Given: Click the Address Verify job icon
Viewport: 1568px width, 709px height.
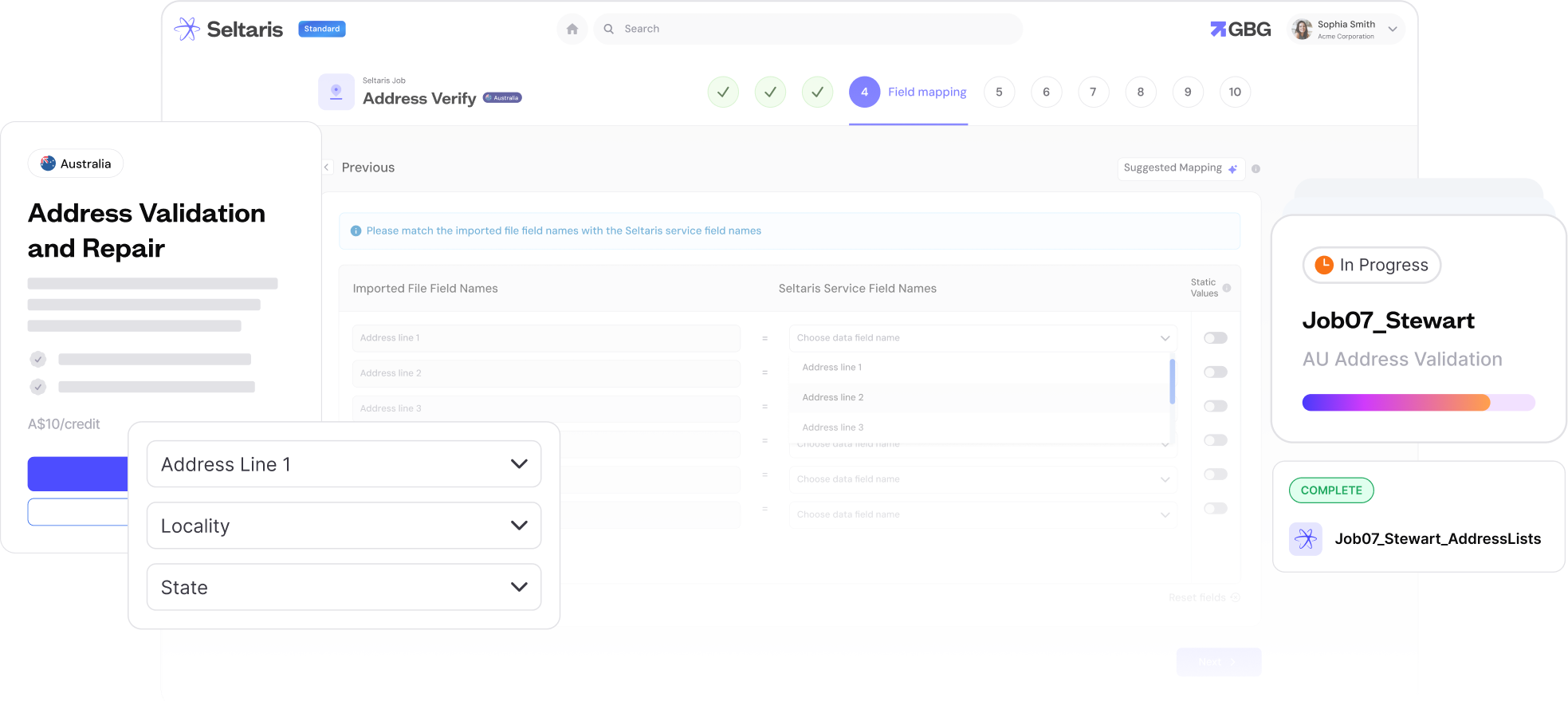Looking at the screenshot, I should [x=336, y=92].
